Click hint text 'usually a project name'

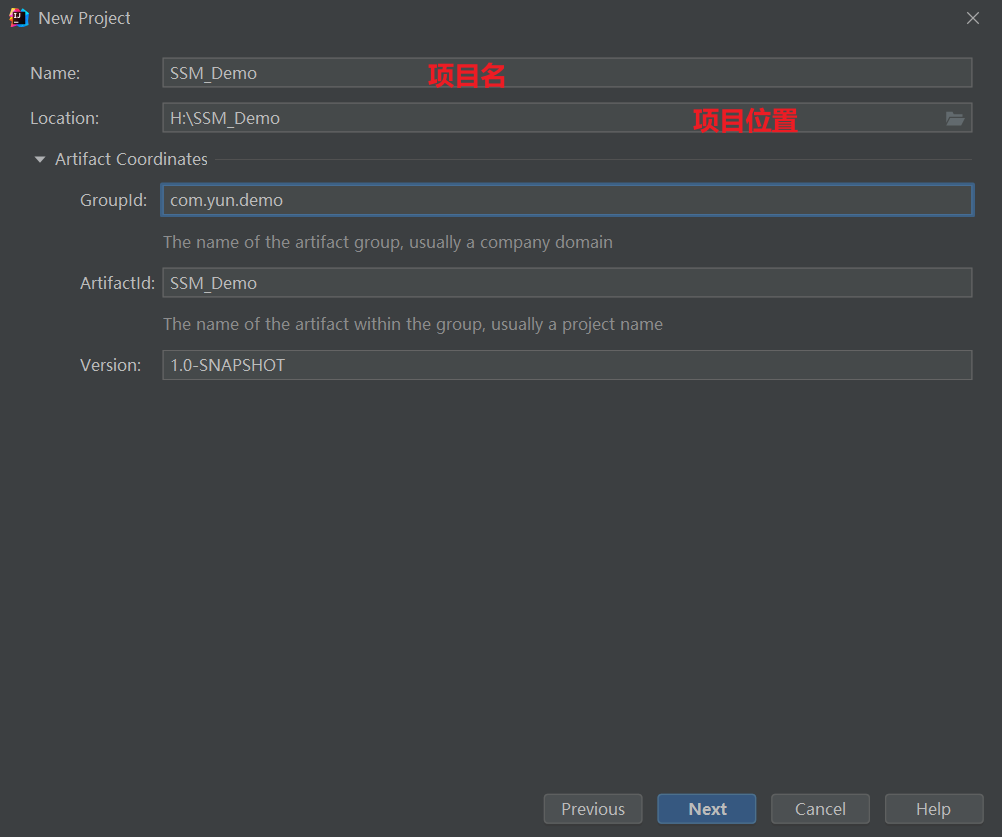(x=577, y=325)
